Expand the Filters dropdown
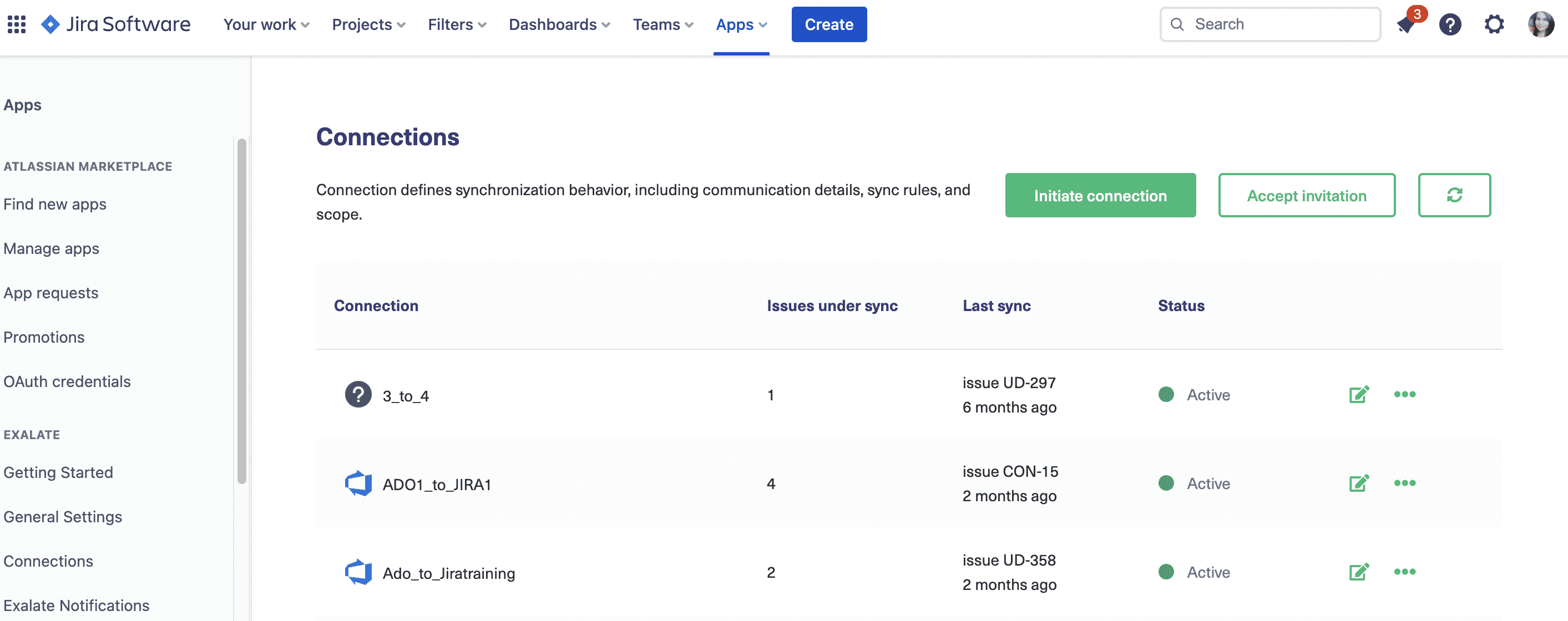The width and height of the screenshot is (1568, 621). (x=457, y=24)
